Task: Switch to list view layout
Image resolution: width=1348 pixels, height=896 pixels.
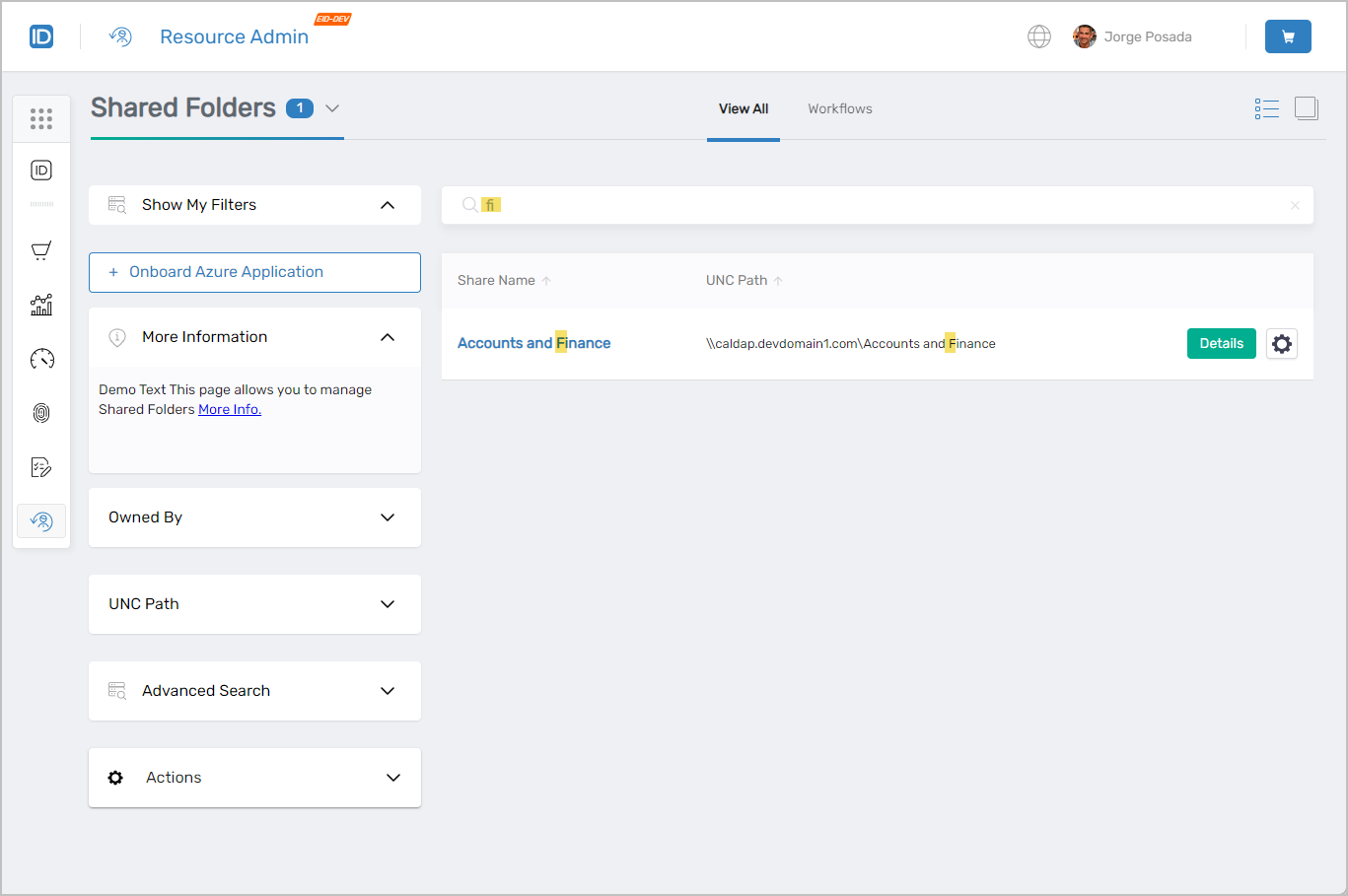Action: click(1266, 108)
